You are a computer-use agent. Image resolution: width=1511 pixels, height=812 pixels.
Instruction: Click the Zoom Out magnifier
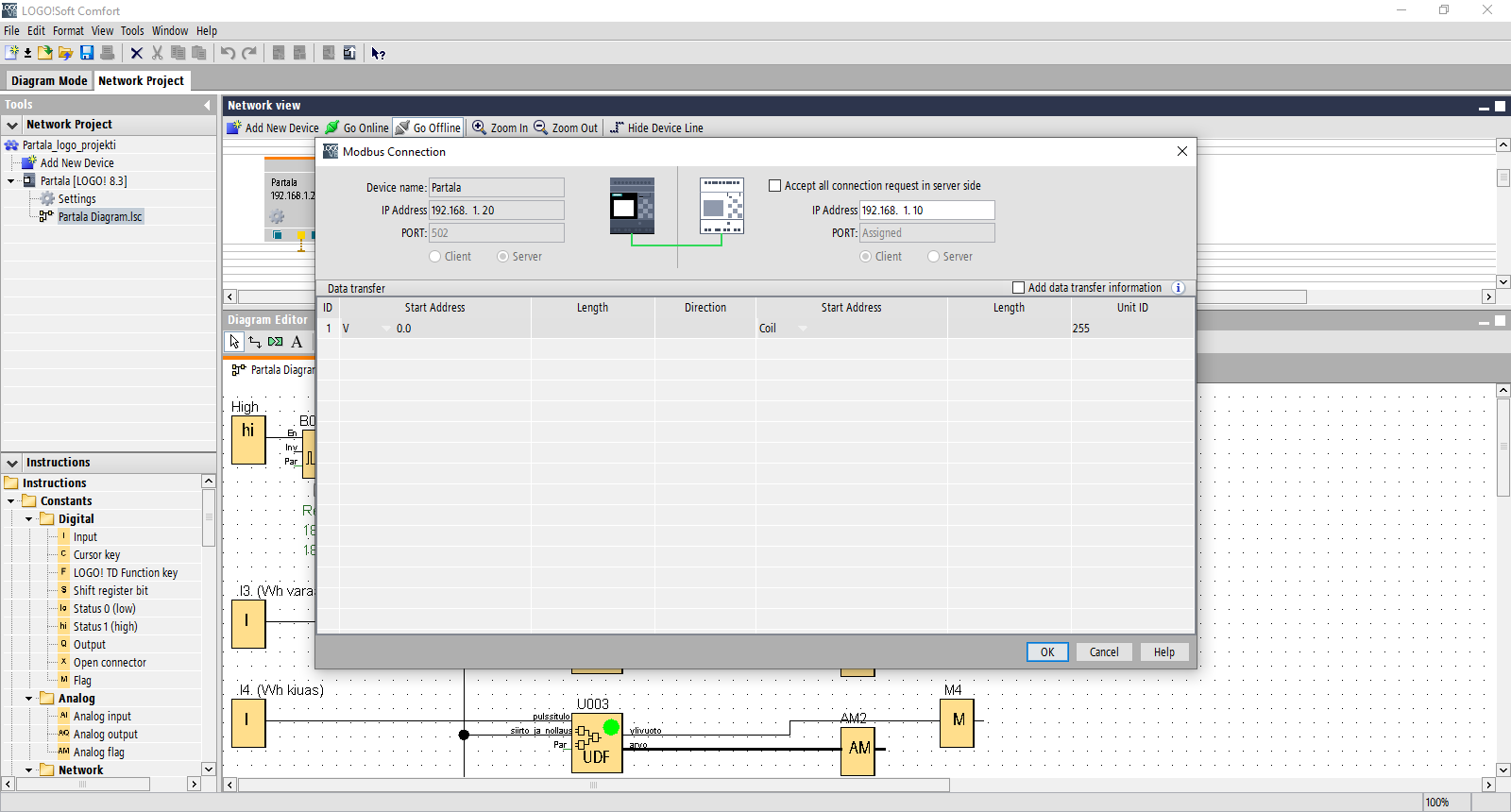tap(541, 127)
